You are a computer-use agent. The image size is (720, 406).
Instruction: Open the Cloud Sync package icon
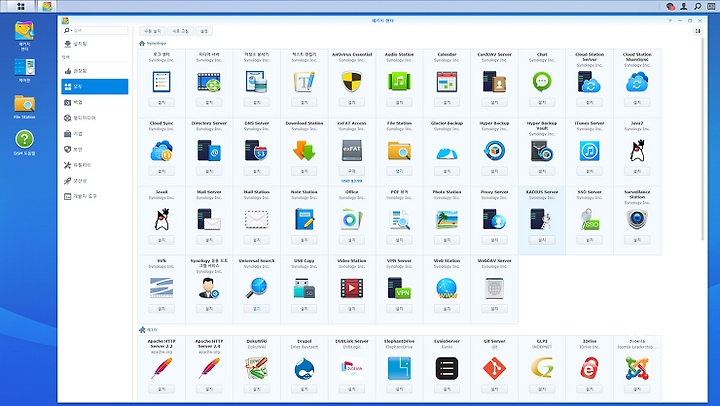point(162,151)
